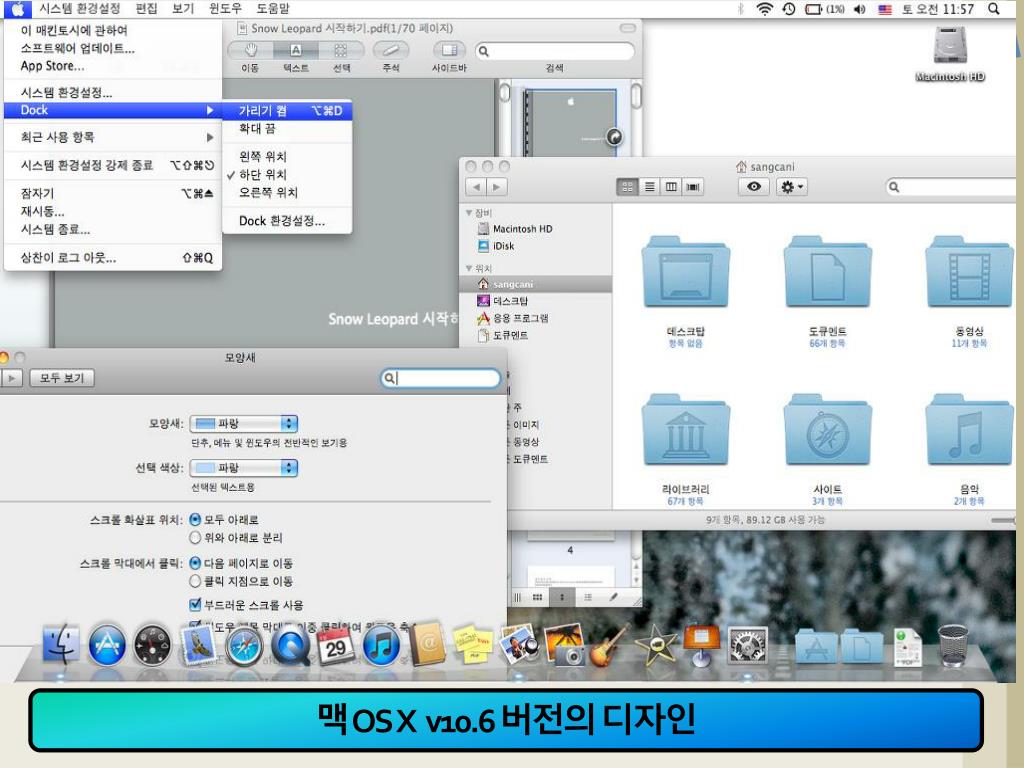Click the Quick Look eye button

(x=754, y=187)
